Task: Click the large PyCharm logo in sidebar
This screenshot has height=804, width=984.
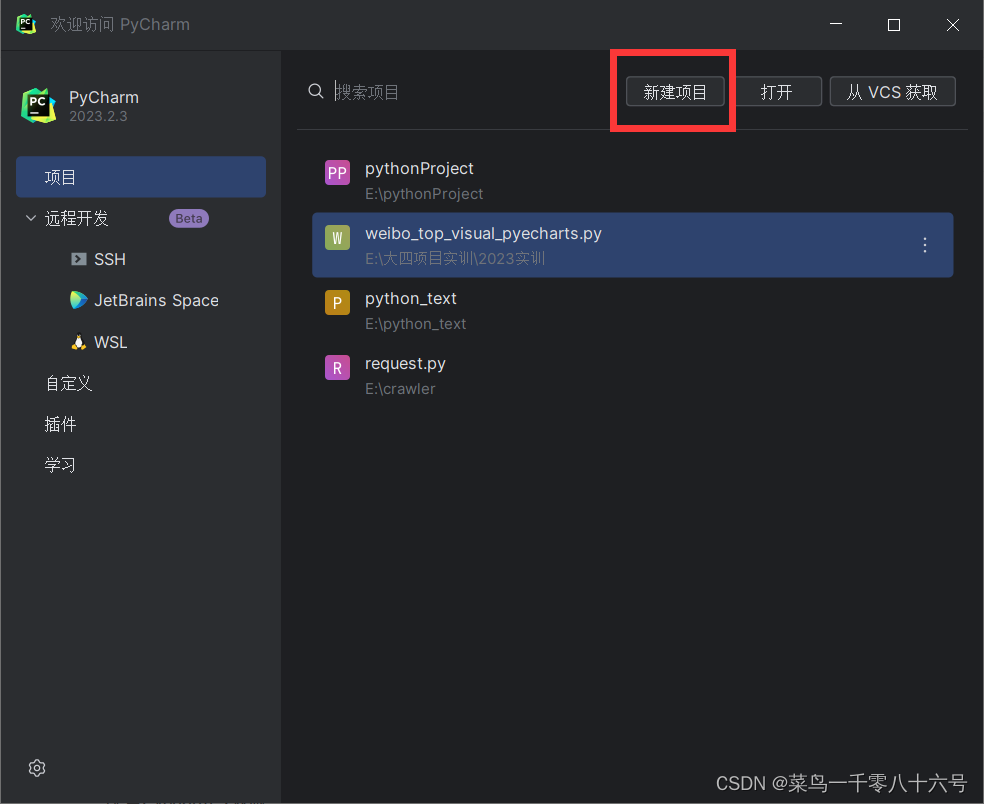Action: click(39, 105)
